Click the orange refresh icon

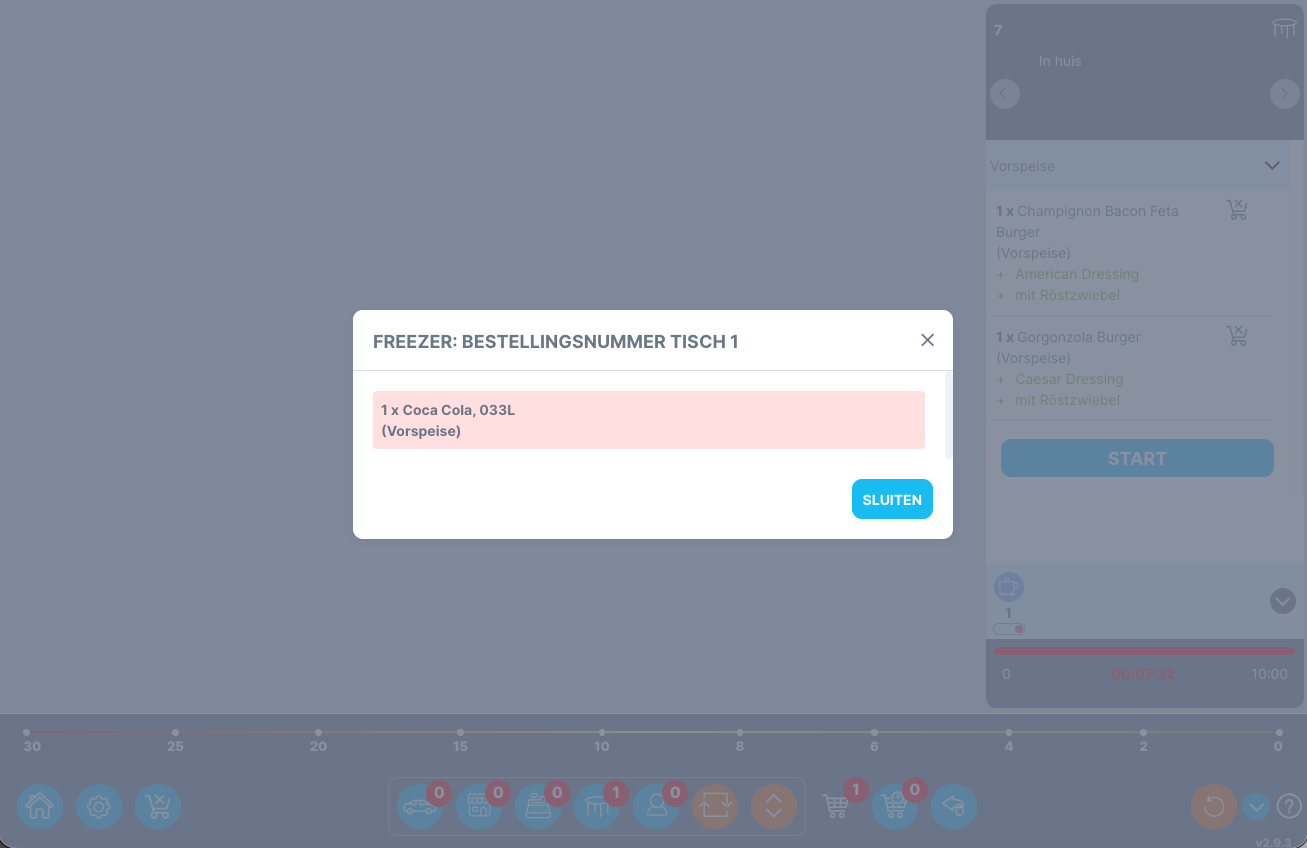(x=1214, y=806)
